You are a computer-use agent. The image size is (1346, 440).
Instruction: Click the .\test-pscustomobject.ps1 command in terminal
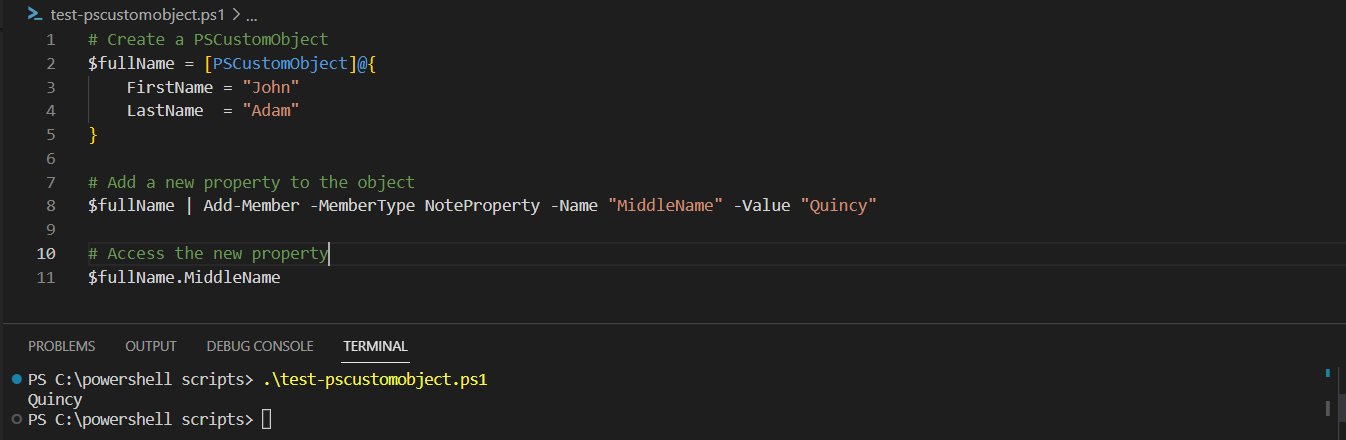[375, 380]
